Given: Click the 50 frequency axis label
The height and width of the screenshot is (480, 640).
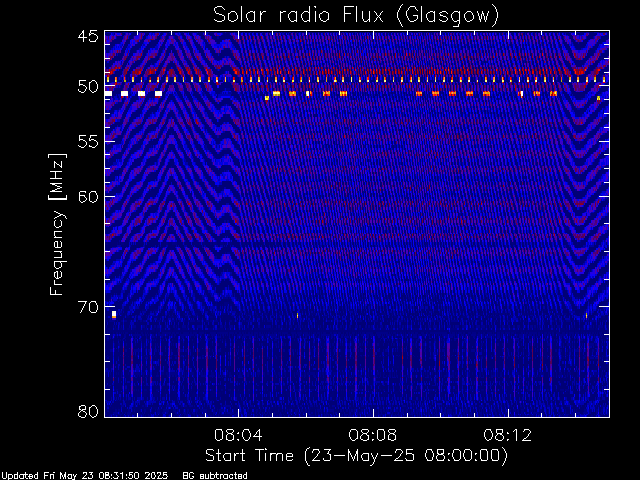Looking at the screenshot, I should pos(88,87).
